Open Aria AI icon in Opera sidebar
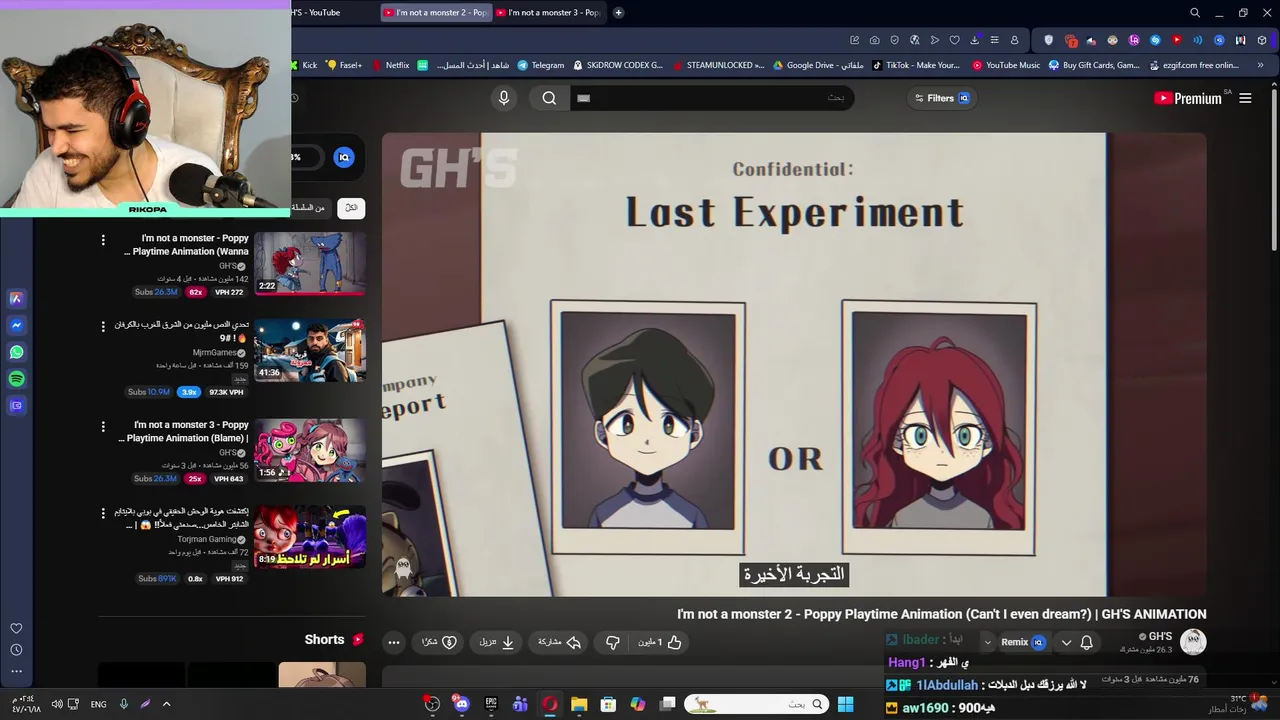Viewport: 1280px width, 720px height. 16,298
